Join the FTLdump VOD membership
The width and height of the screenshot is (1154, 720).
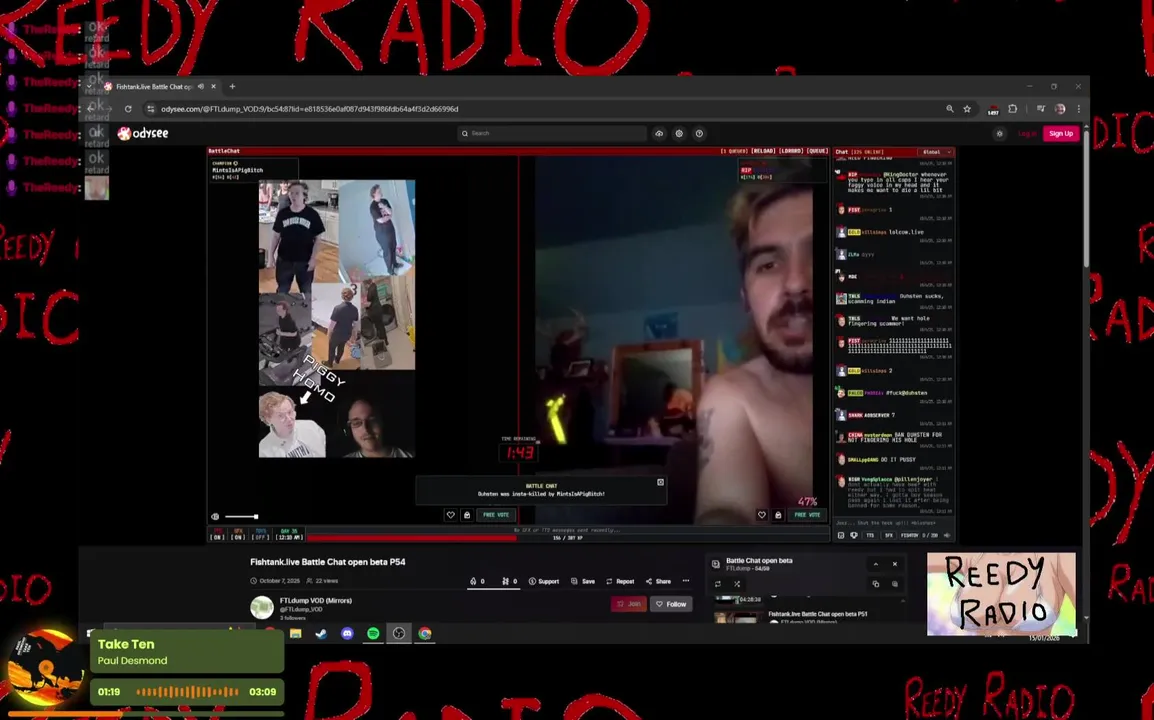629,604
